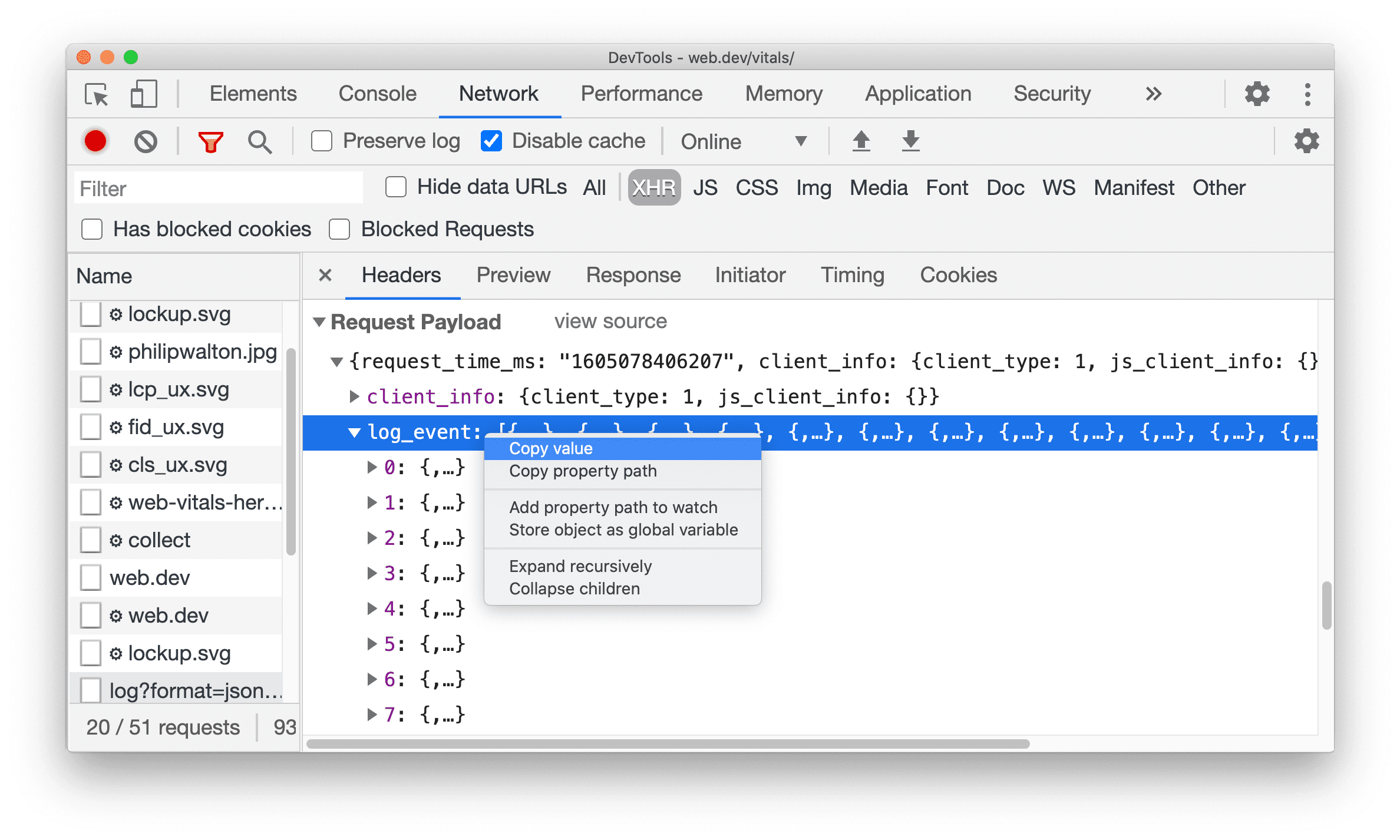Open the Online network throttling dropdown
Viewport: 1400px width, 840px height.
743,140
